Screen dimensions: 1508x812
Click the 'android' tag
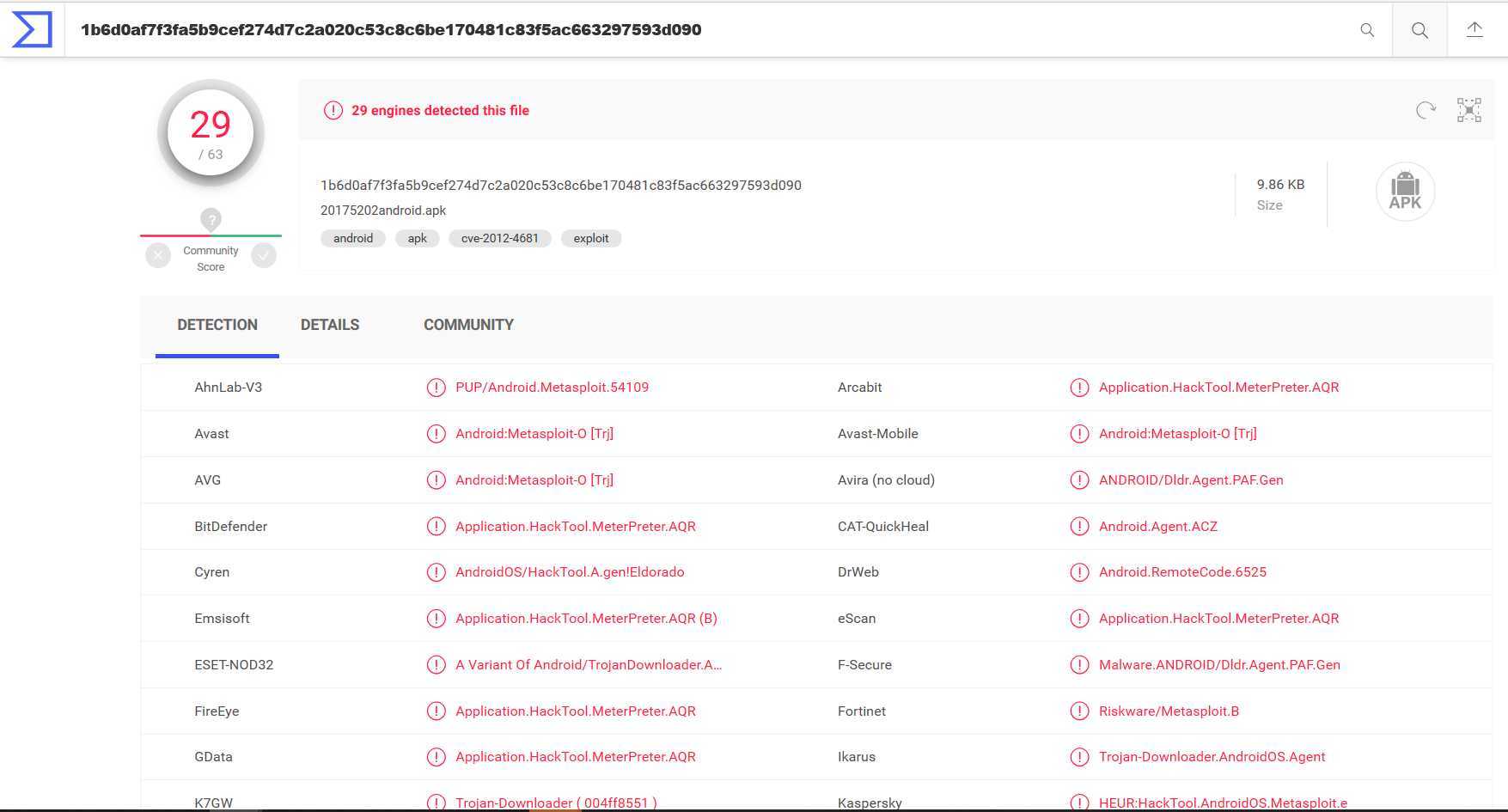tap(353, 239)
